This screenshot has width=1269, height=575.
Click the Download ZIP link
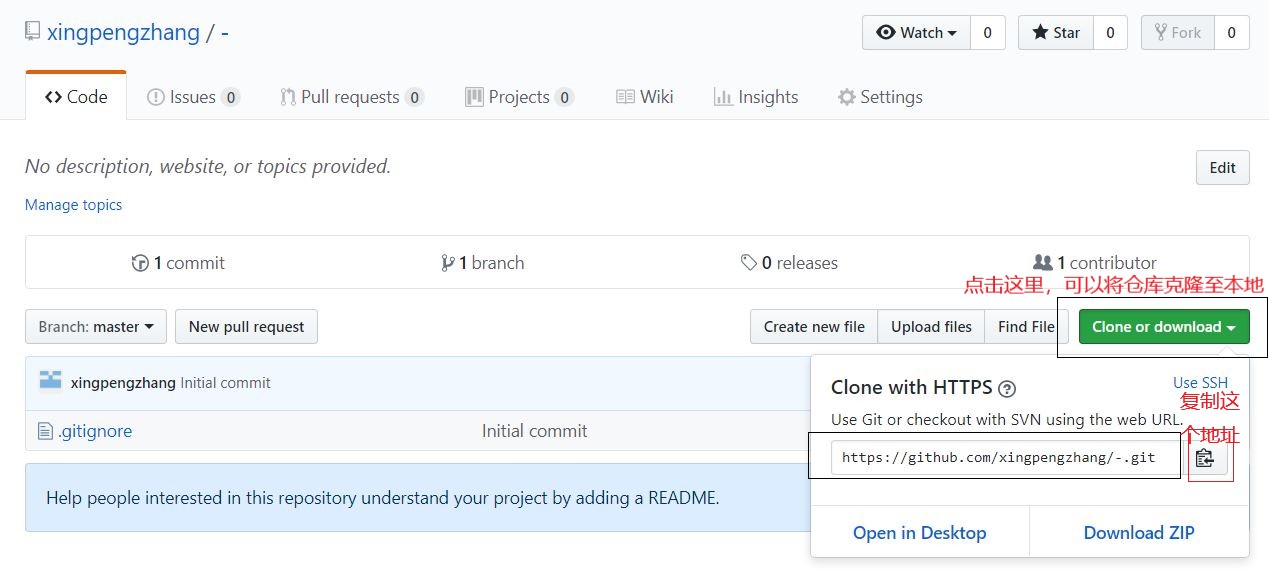[x=1138, y=533]
